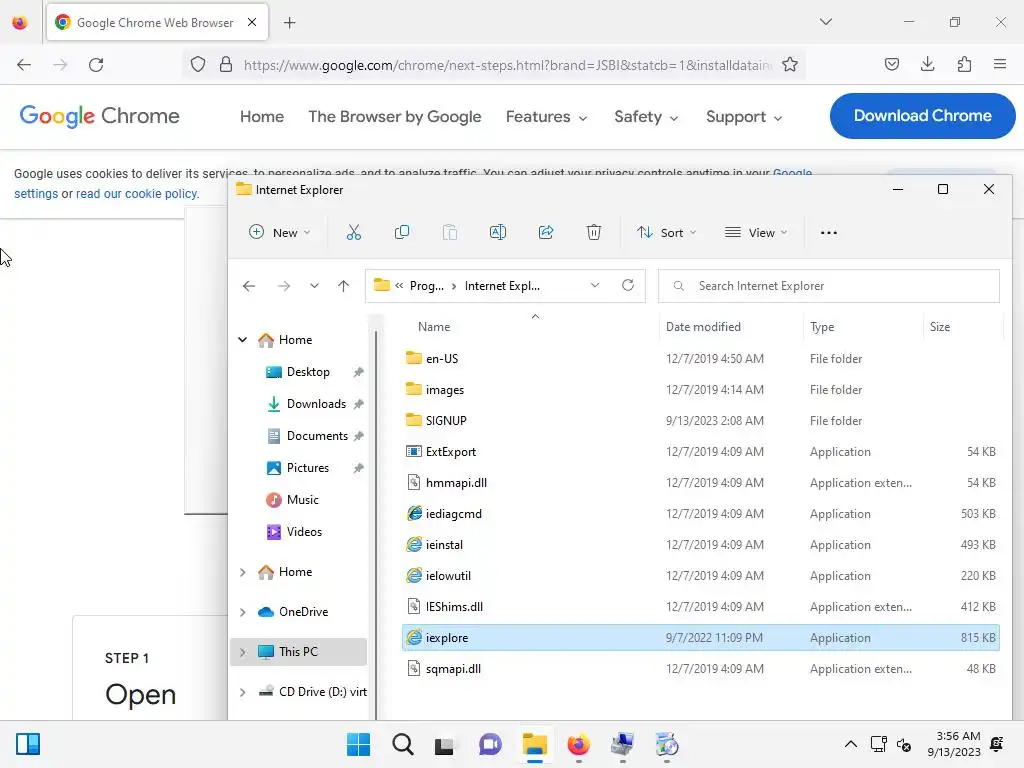1024x768 pixels.
Task: Select the ExtExport application file
Action: [700, 452]
